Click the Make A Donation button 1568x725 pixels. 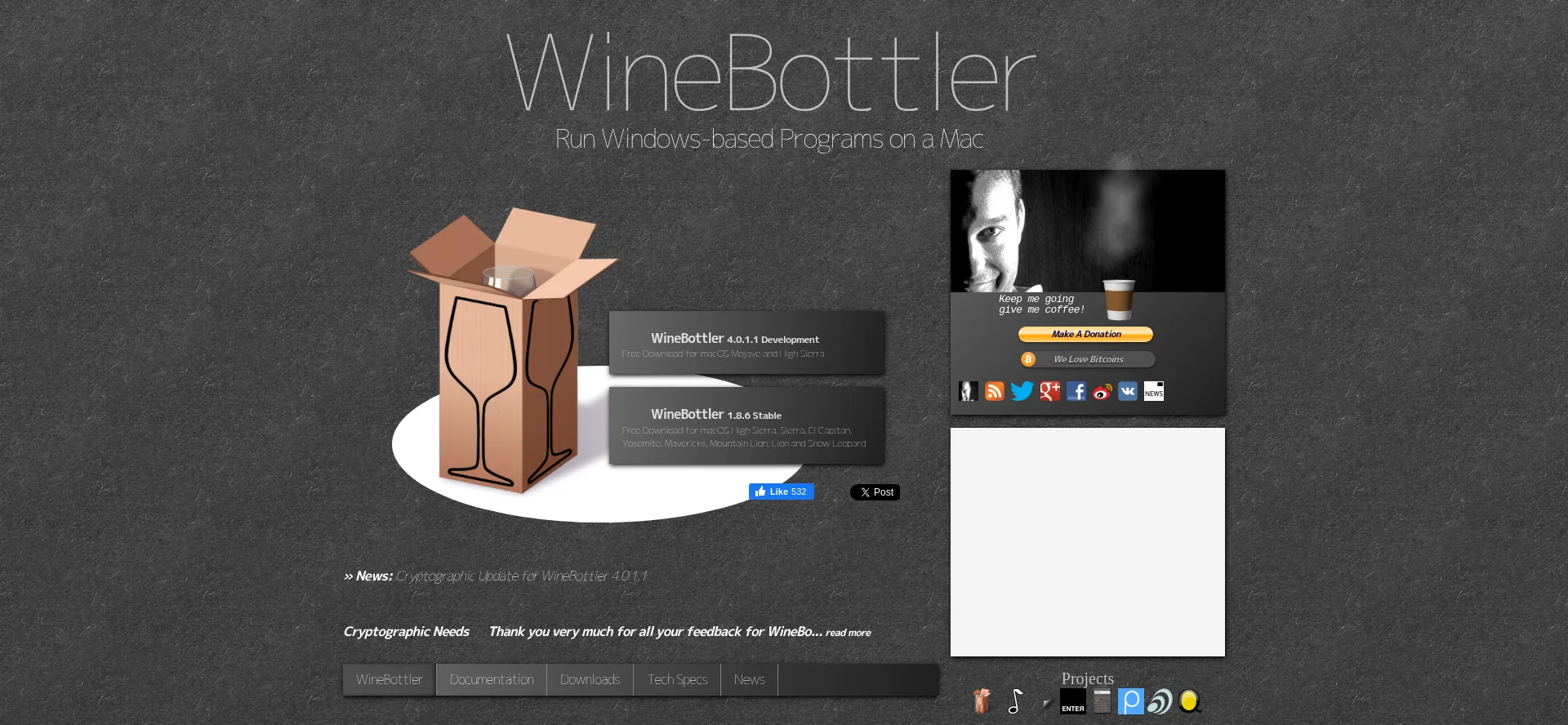(x=1085, y=334)
